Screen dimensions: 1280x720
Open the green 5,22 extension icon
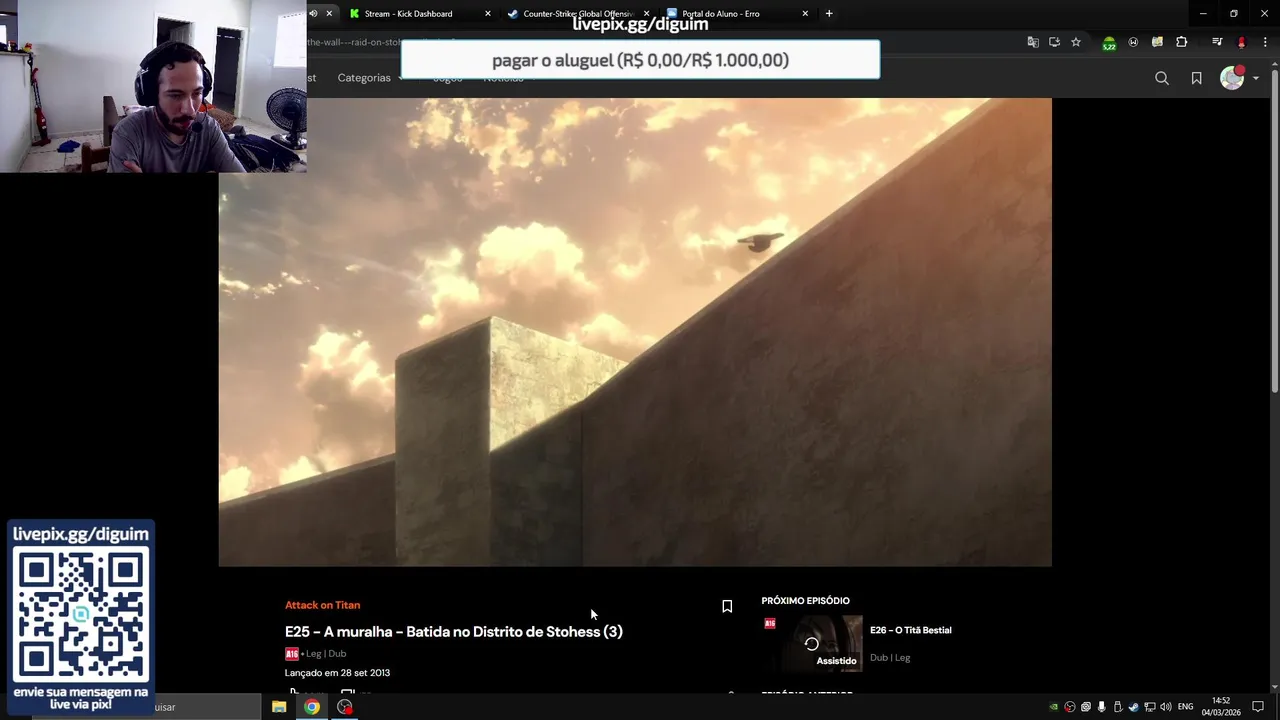[x=1109, y=43]
